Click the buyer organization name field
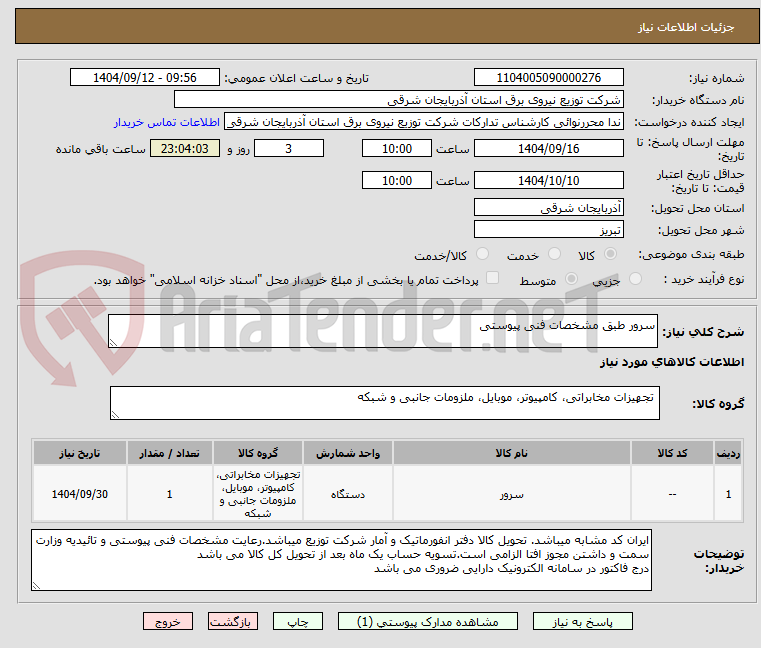Viewport: 761px width, 648px height. (398, 100)
